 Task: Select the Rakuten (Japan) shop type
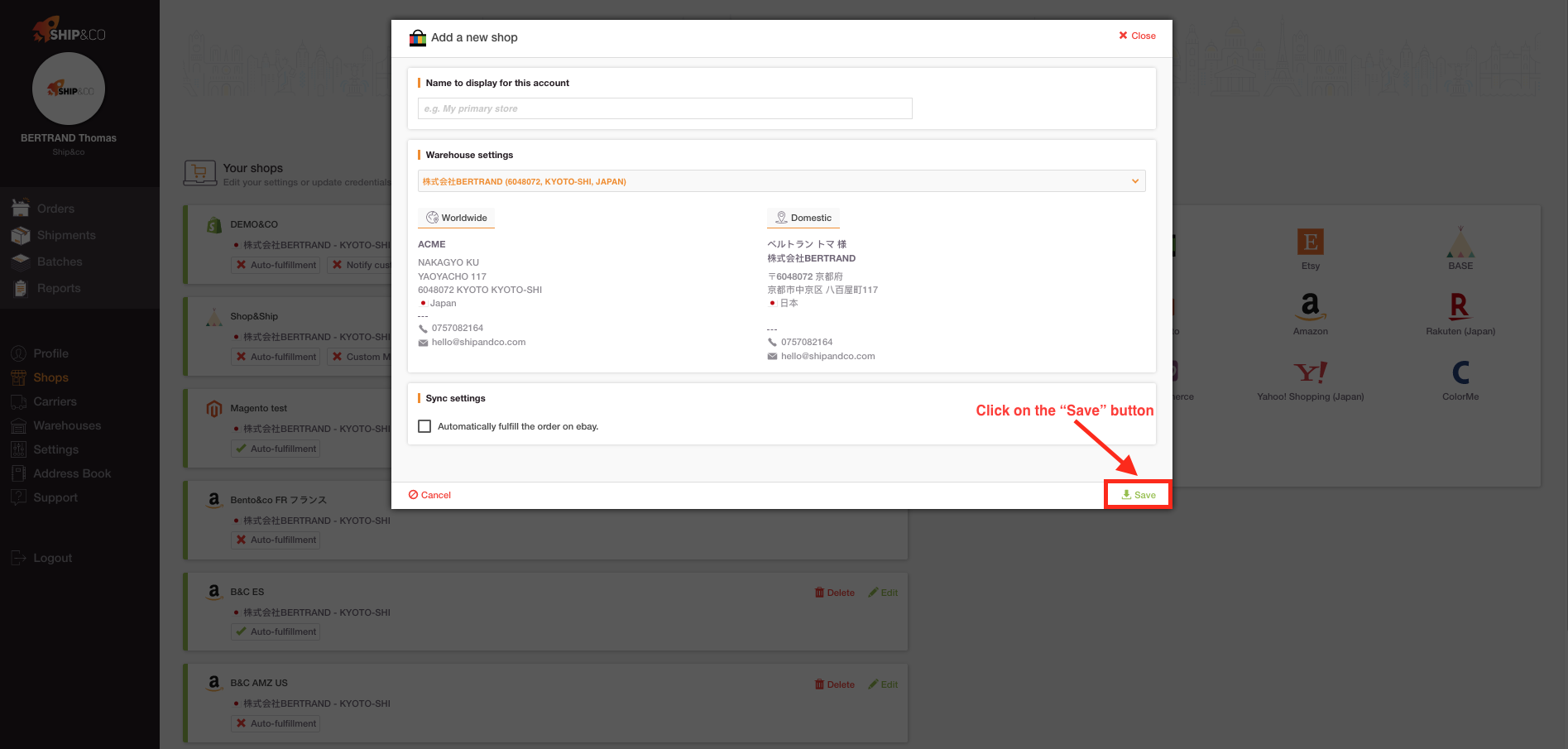point(1460,314)
